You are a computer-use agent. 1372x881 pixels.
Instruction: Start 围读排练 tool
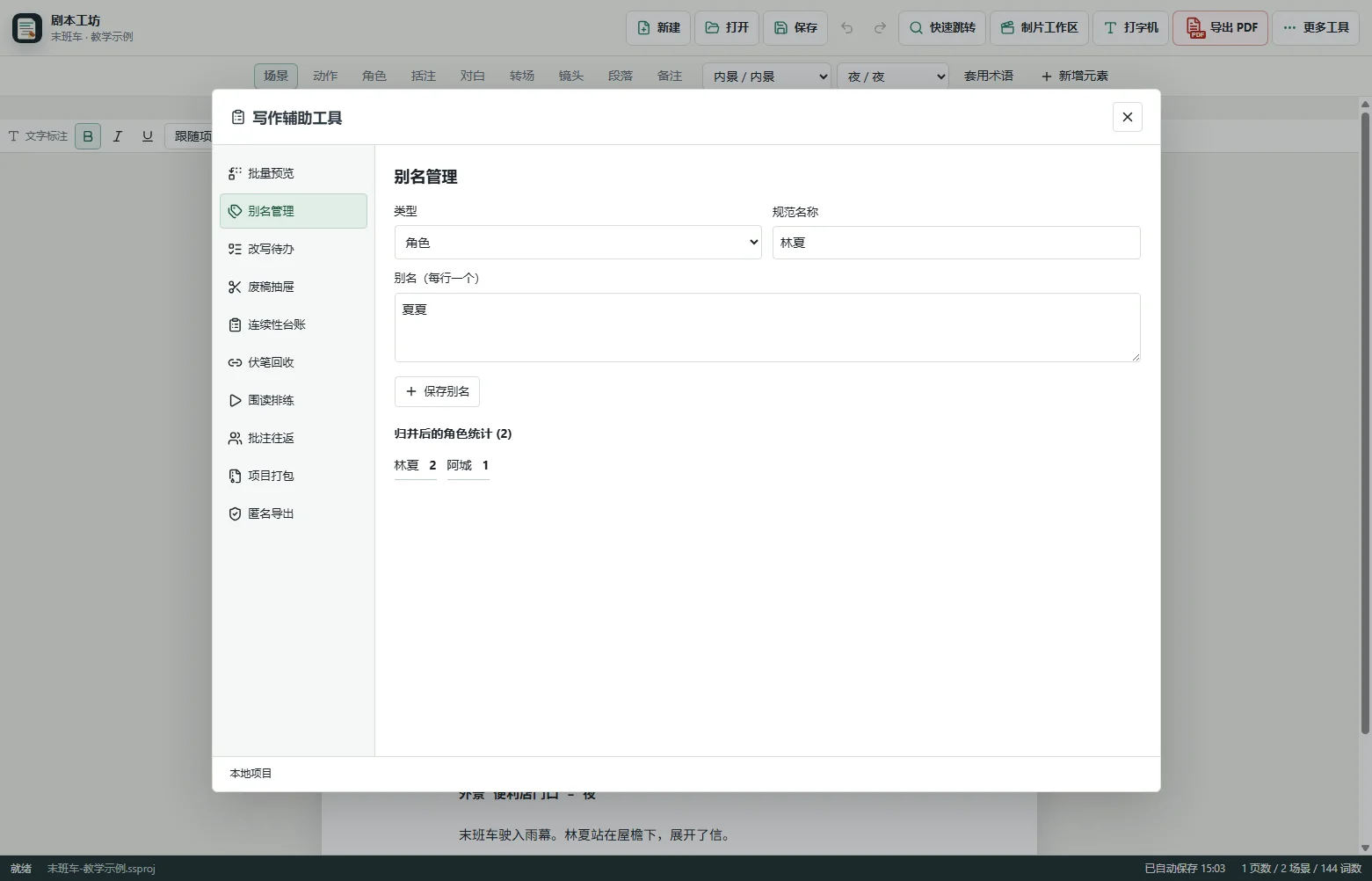tap(293, 400)
